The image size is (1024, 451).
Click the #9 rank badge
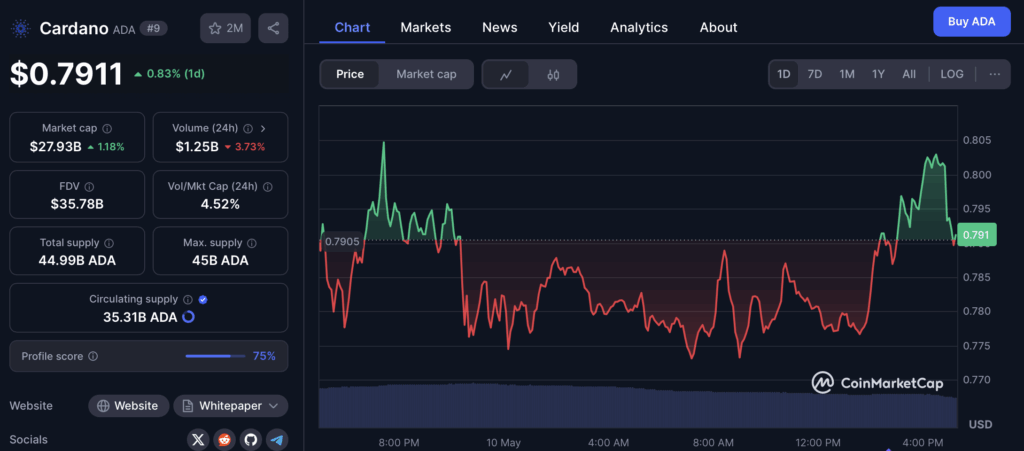click(153, 29)
